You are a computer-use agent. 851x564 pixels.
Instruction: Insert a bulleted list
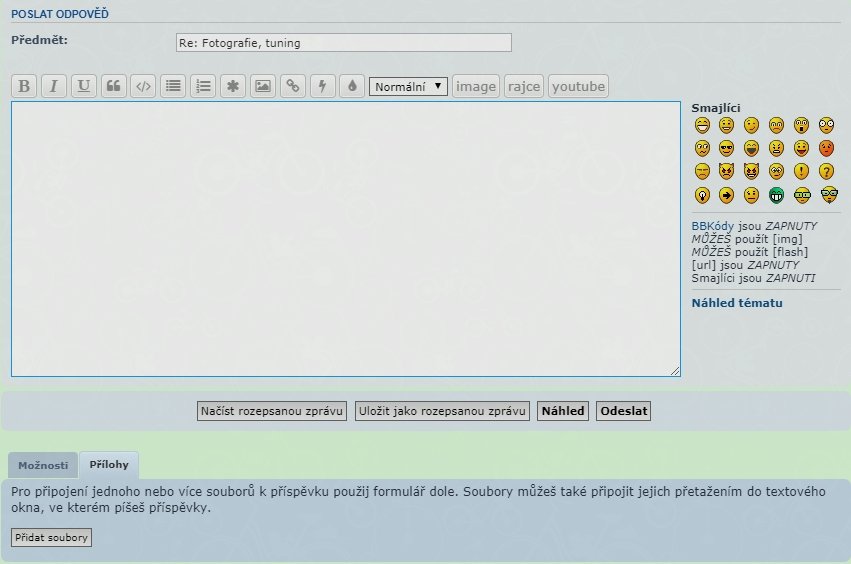[174, 86]
